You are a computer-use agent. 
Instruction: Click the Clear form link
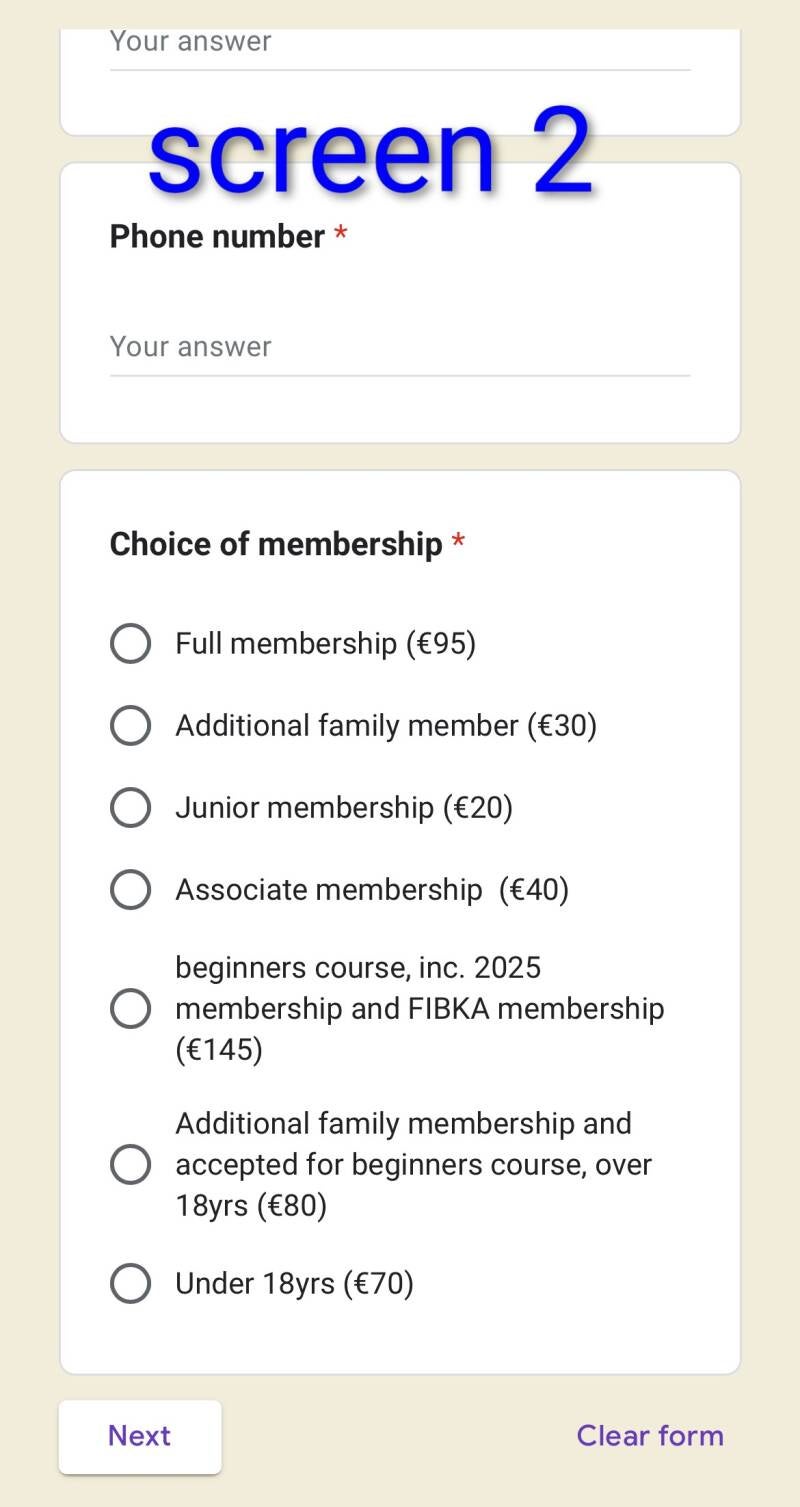[649, 1435]
